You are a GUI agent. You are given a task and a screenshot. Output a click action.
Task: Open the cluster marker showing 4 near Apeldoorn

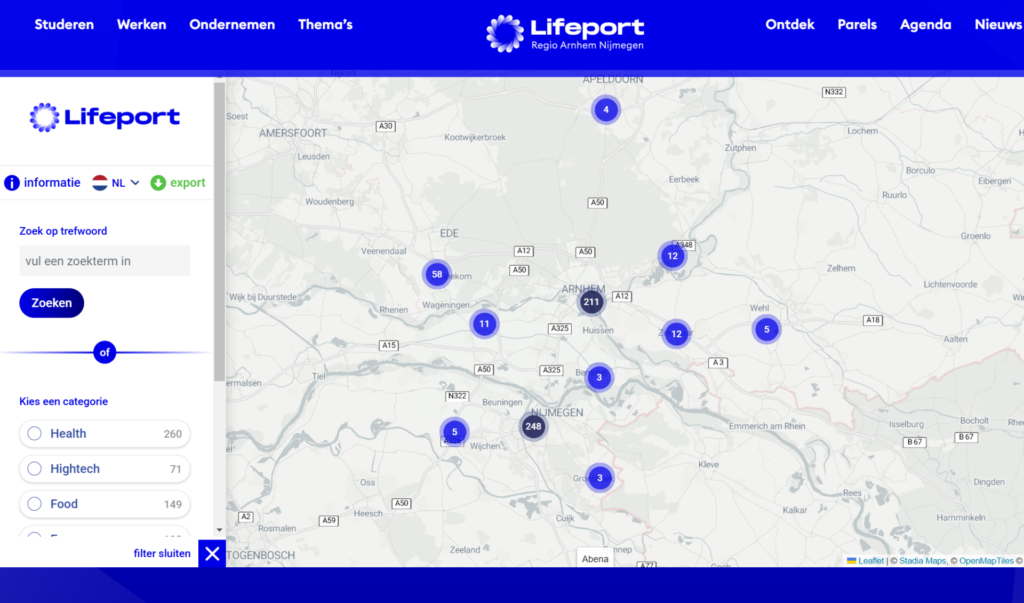606,110
